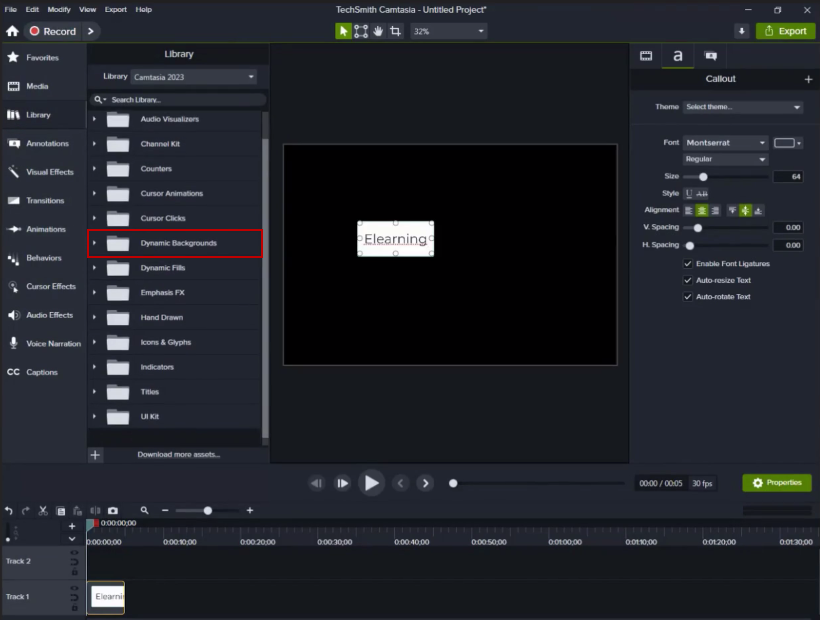Expand the Dynamic Backgrounds folder
The image size is (820, 620).
tap(94, 243)
